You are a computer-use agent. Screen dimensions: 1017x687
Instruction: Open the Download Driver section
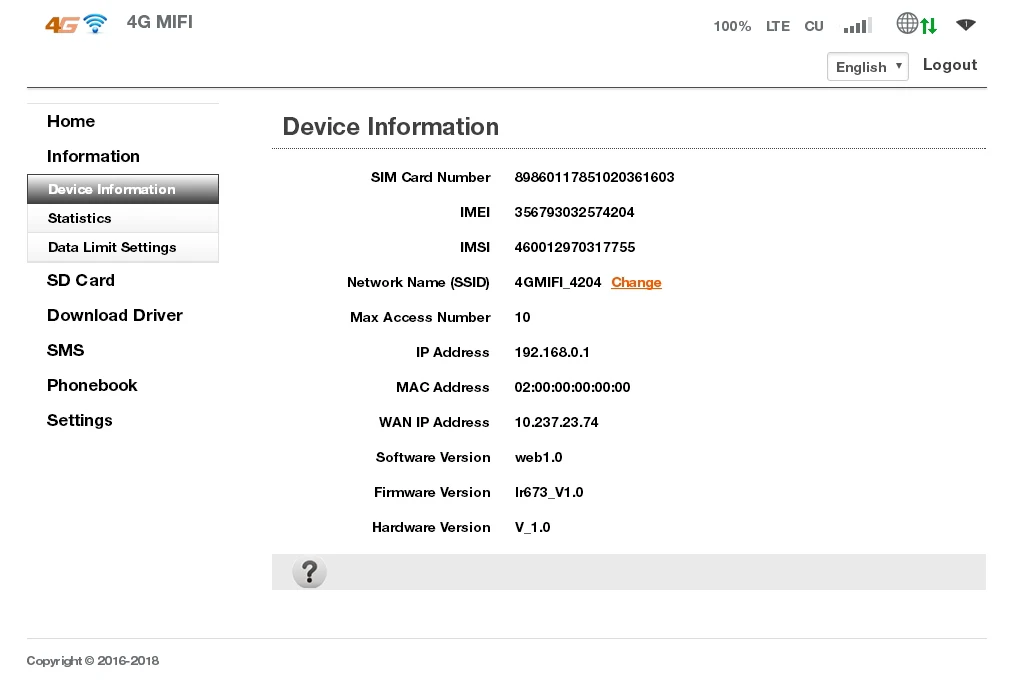point(114,315)
